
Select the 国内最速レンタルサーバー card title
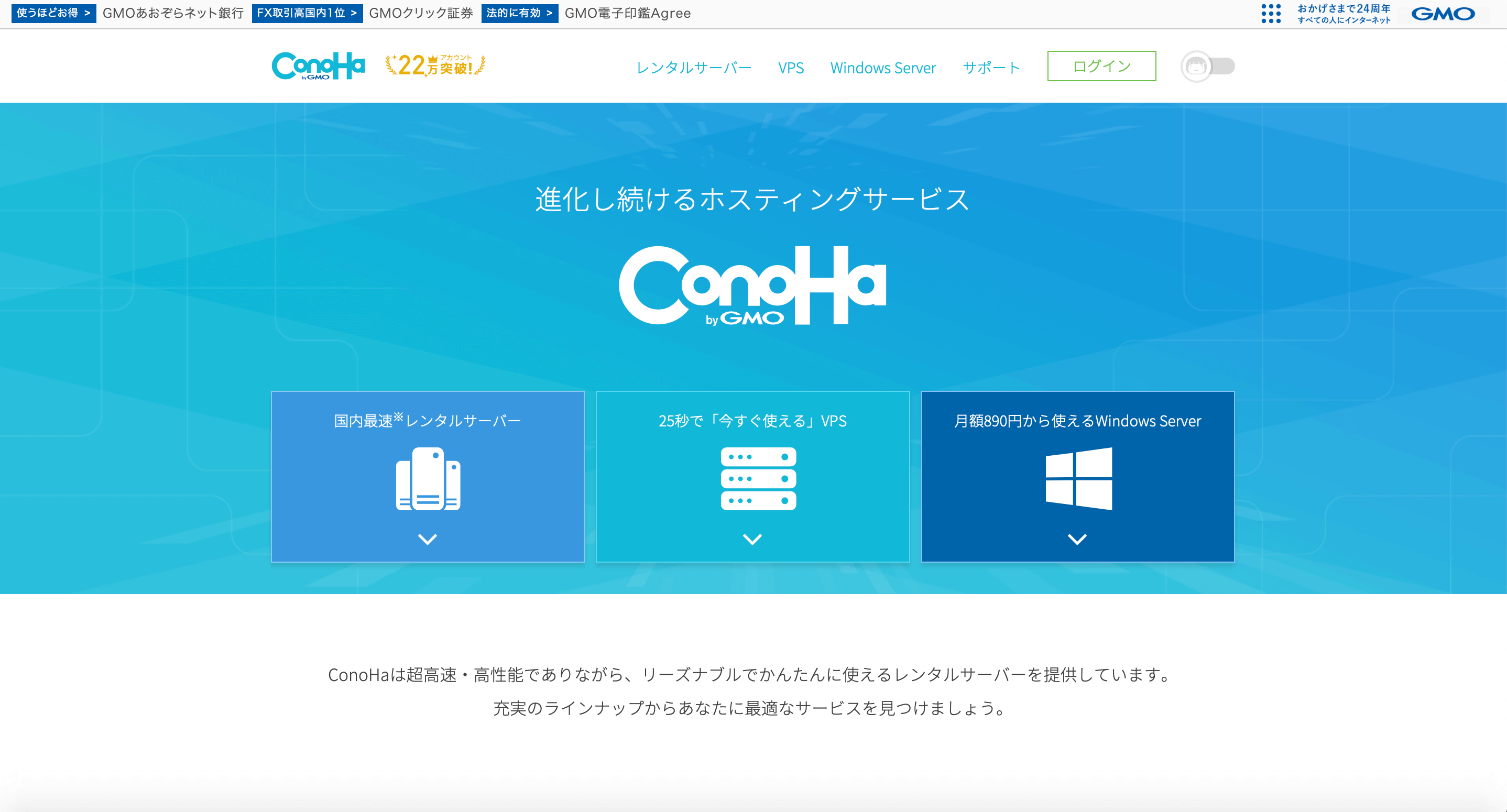(x=427, y=421)
